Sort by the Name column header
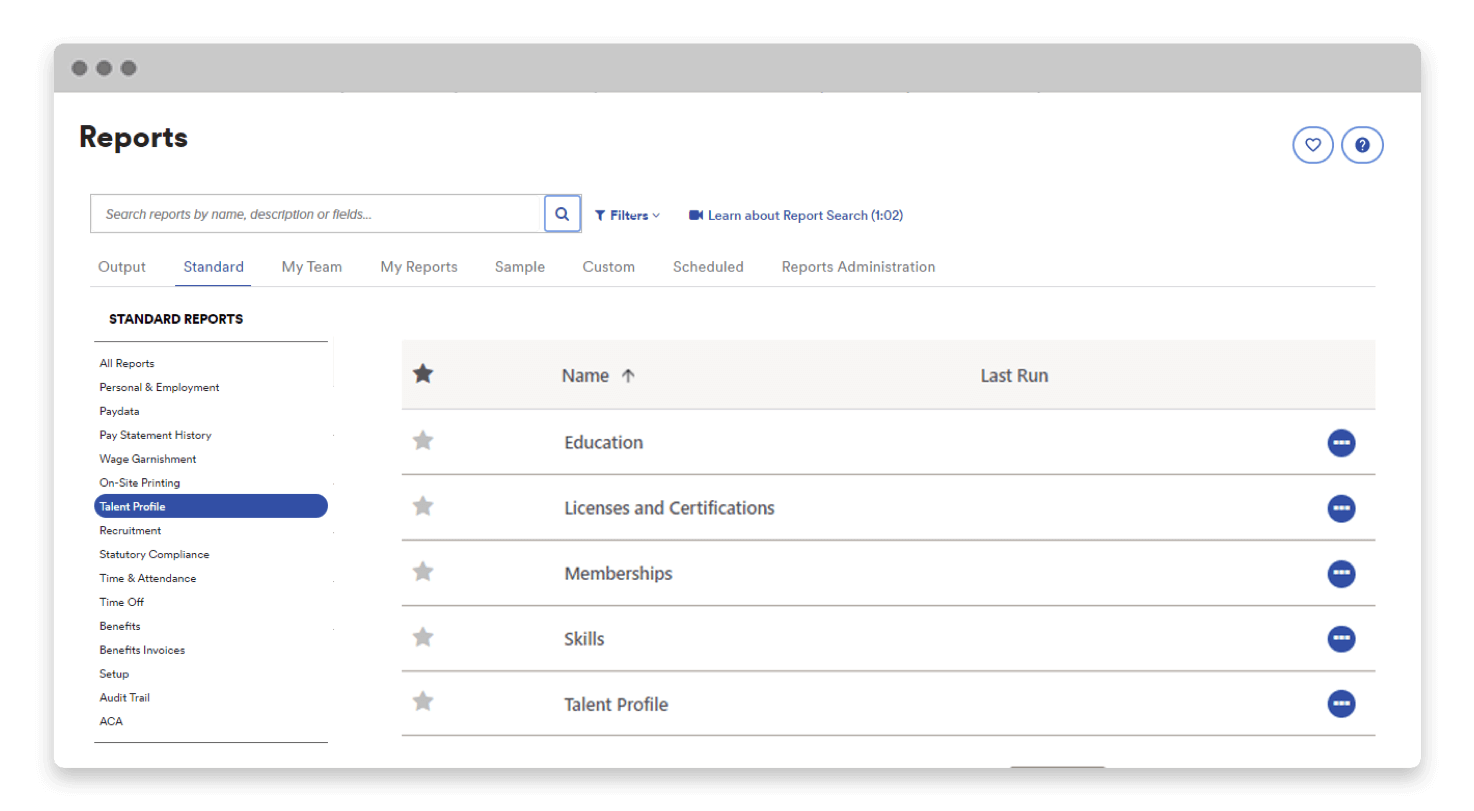1474x811 pixels. tap(585, 376)
